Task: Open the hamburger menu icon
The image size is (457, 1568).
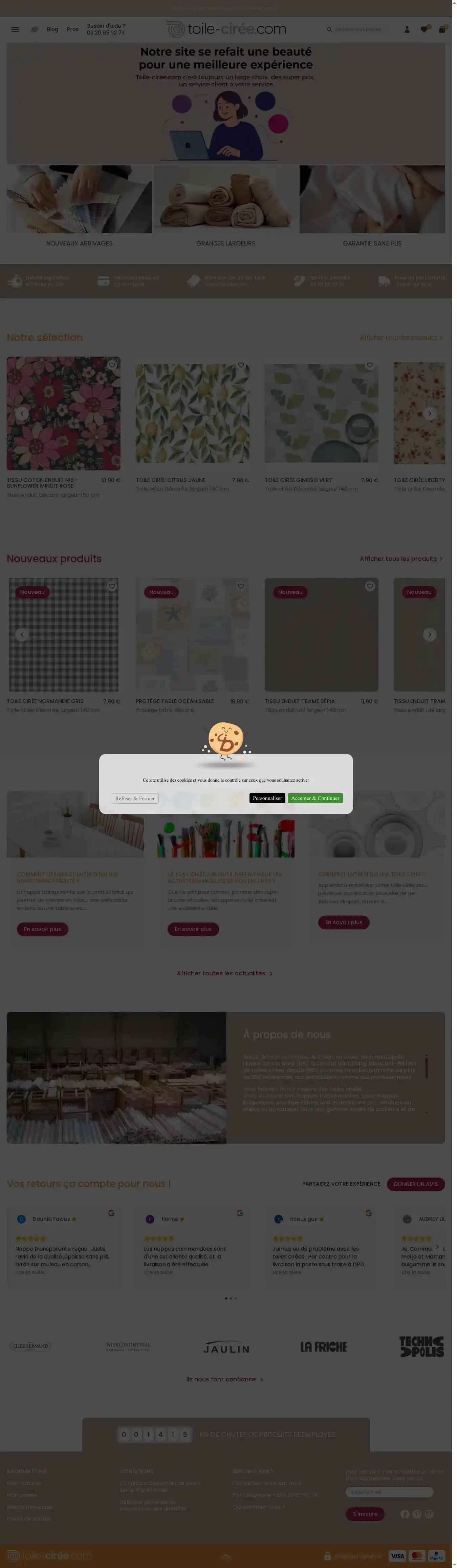Action: (15, 29)
